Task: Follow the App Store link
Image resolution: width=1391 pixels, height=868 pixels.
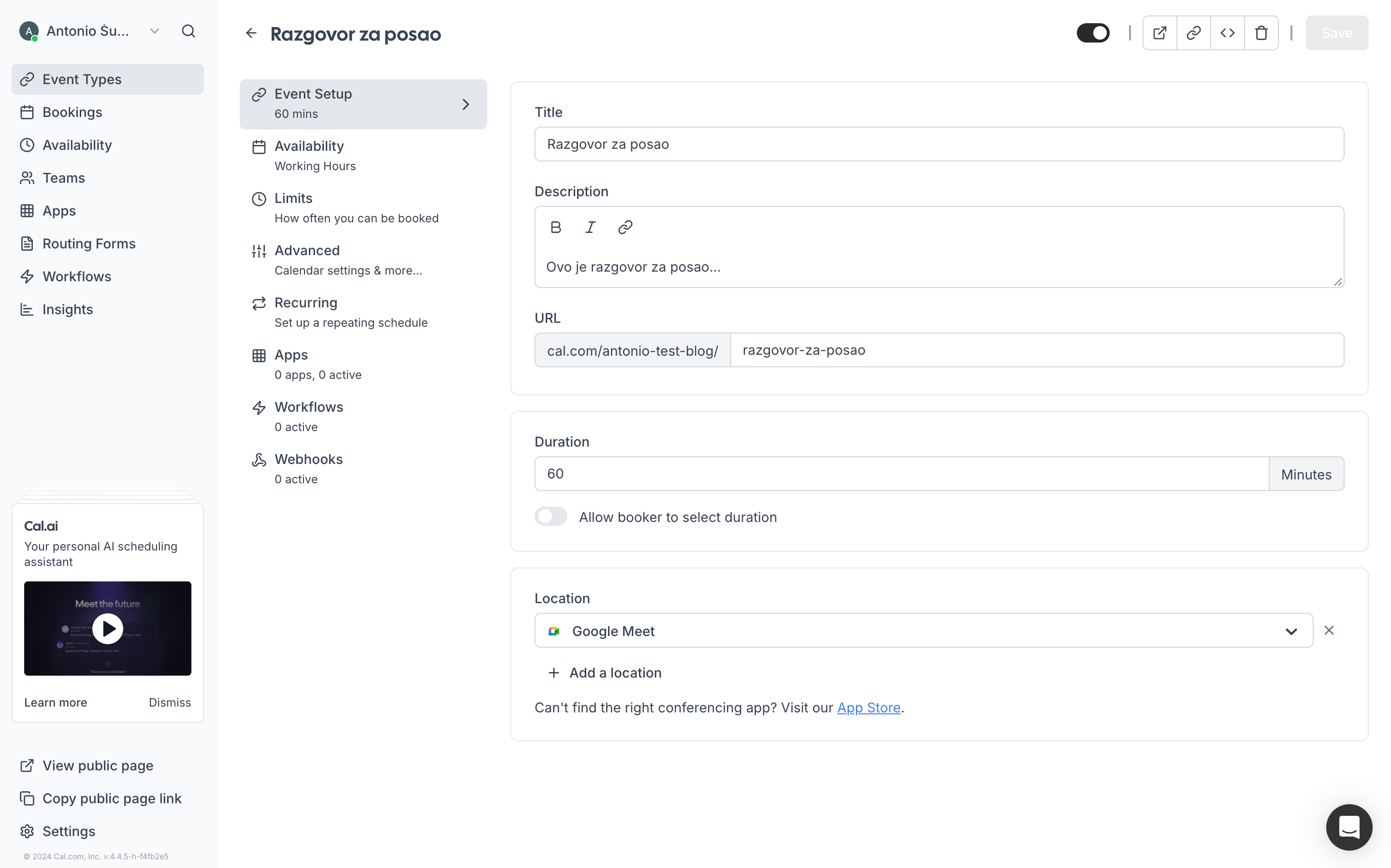Action: click(x=868, y=707)
